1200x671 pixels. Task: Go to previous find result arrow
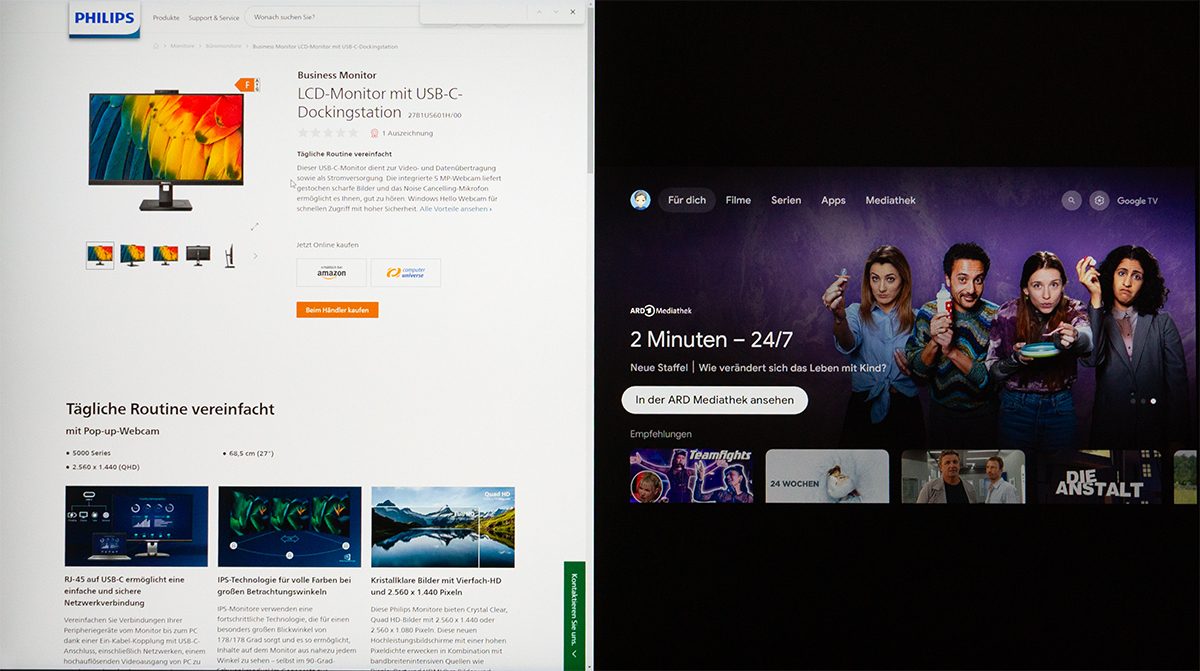pyautogui.click(x=539, y=12)
